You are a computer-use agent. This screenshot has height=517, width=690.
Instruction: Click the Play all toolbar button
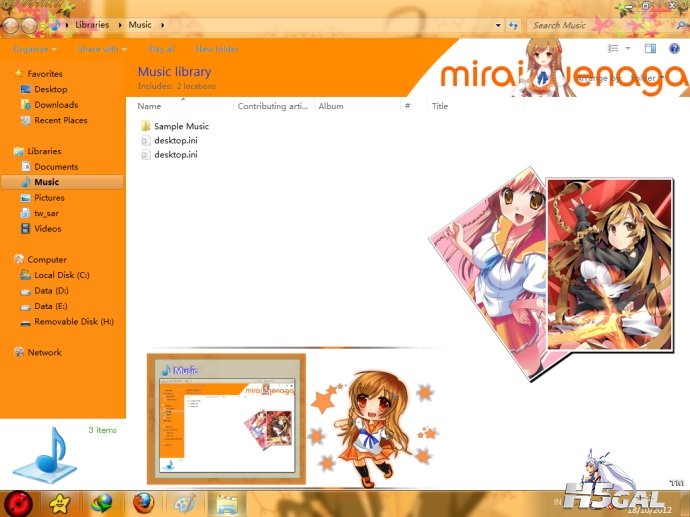point(161,49)
